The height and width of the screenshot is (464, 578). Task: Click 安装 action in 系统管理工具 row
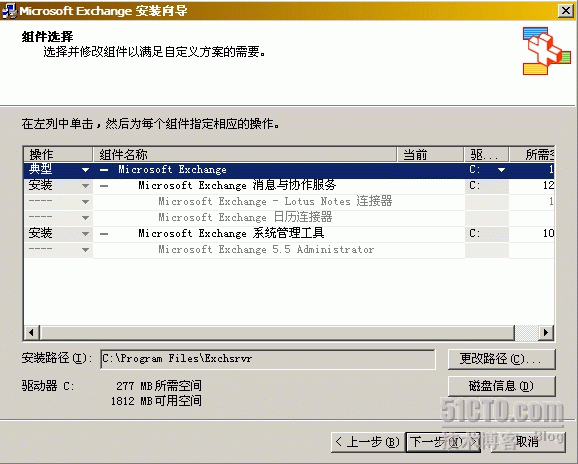tap(41, 233)
